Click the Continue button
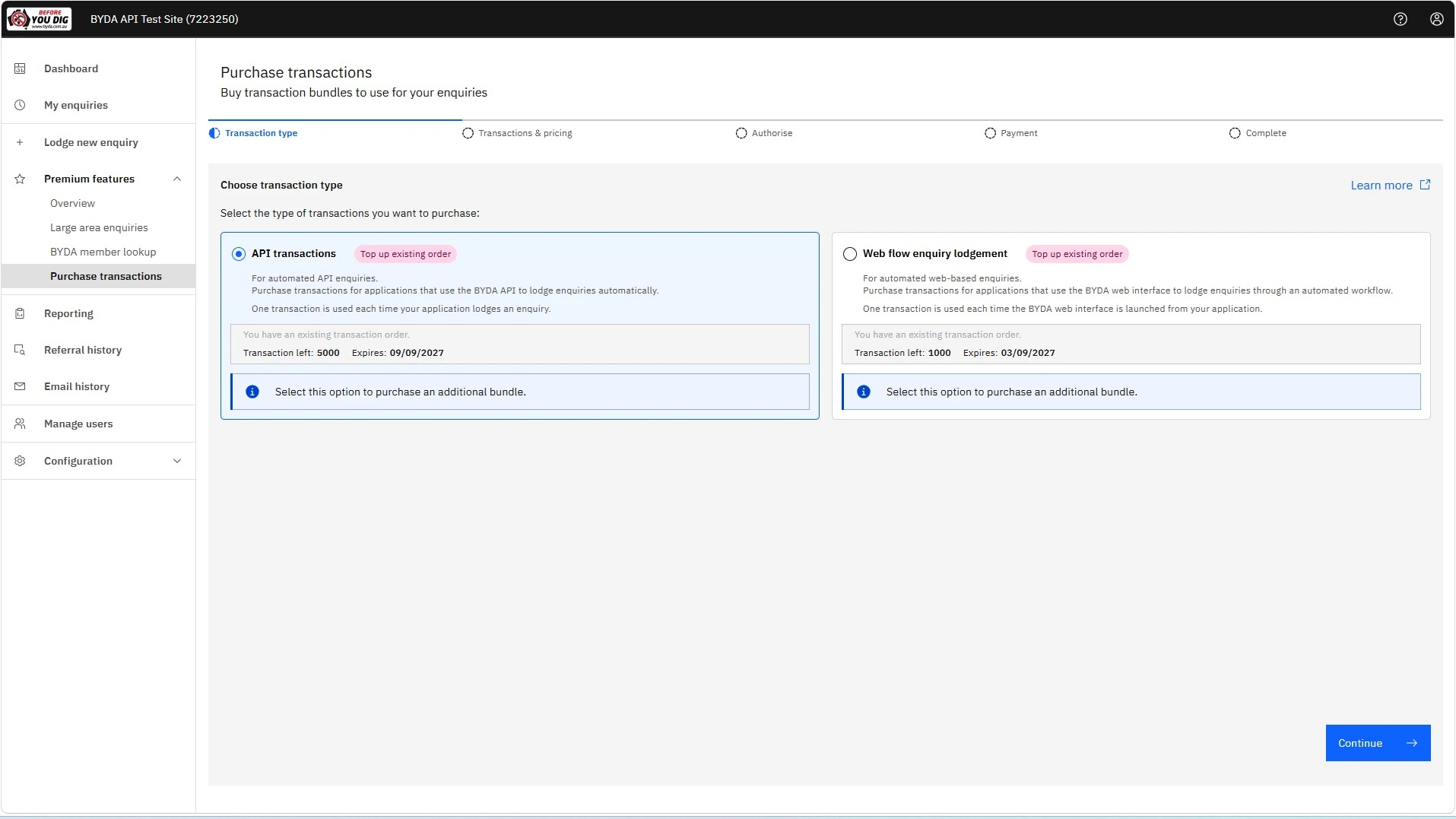The height and width of the screenshot is (819, 1456). [1378, 743]
